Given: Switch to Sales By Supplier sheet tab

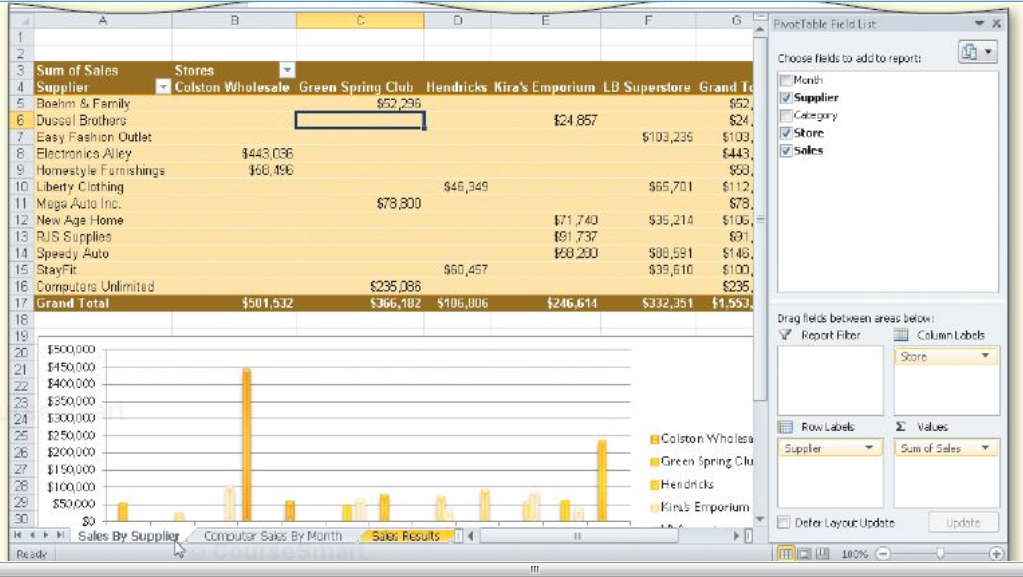Looking at the screenshot, I should (129, 536).
